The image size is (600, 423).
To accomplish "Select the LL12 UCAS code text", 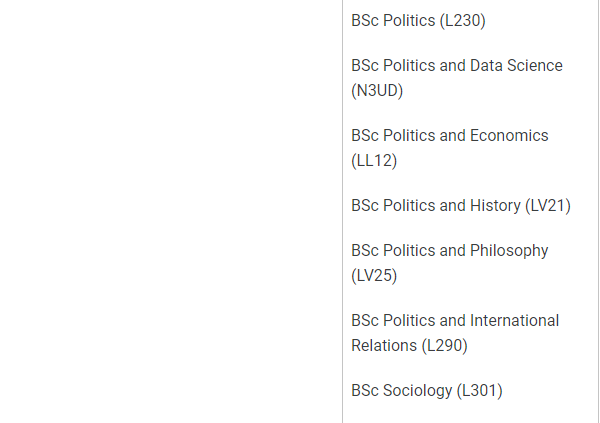I will click(374, 161).
